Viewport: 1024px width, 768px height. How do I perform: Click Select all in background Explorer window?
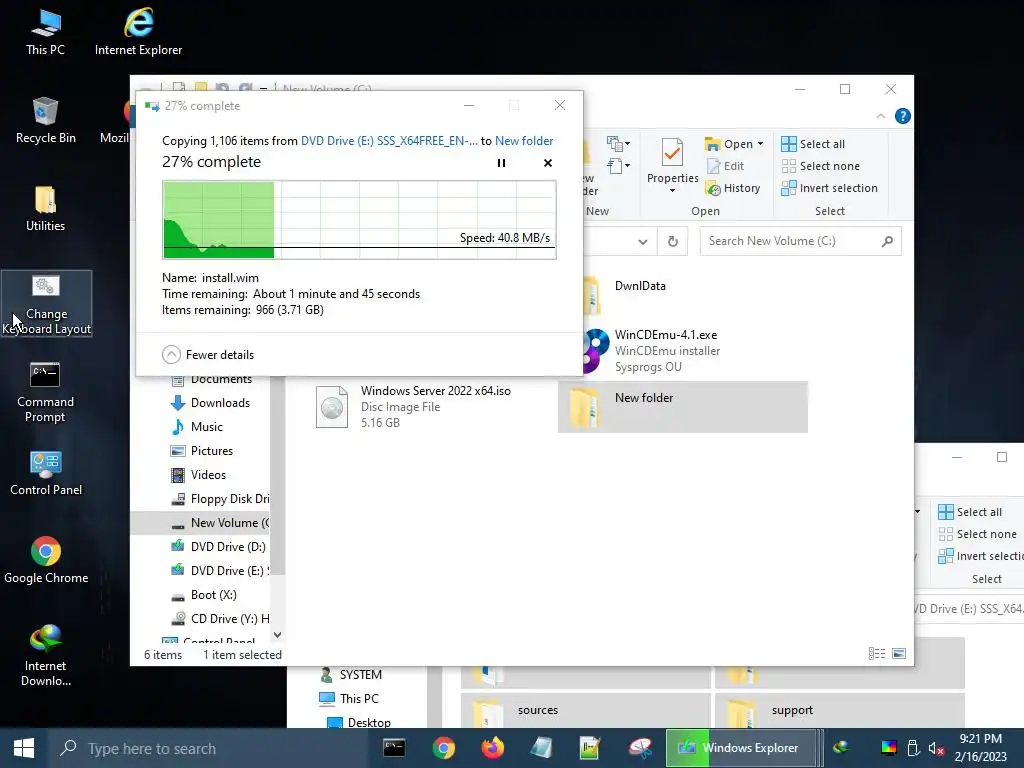pyautogui.click(x=970, y=513)
